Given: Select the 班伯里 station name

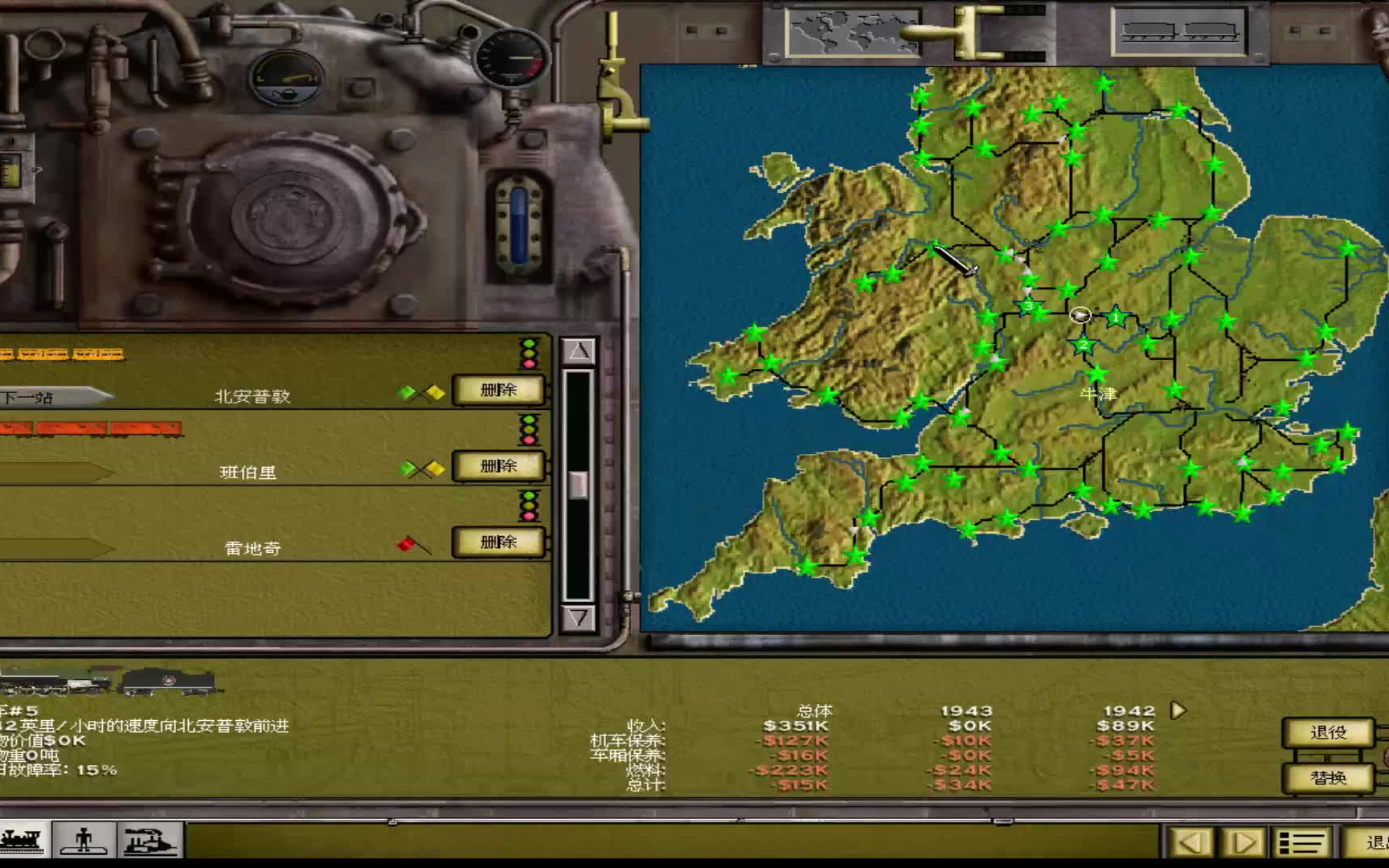Looking at the screenshot, I should (248, 473).
